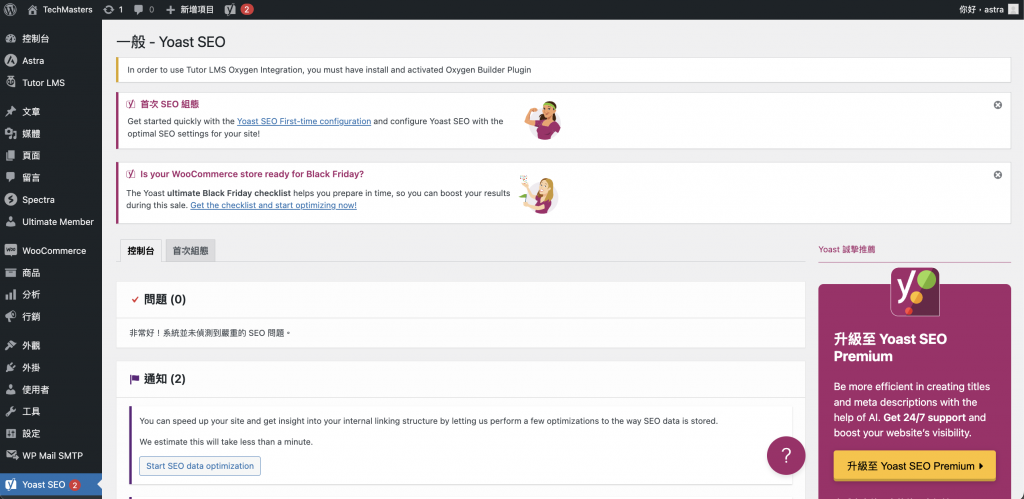The width and height of the screenshot is (1024, 499).
Task: Open the comments bubble in admin bar
Action: tap(138, 10)
